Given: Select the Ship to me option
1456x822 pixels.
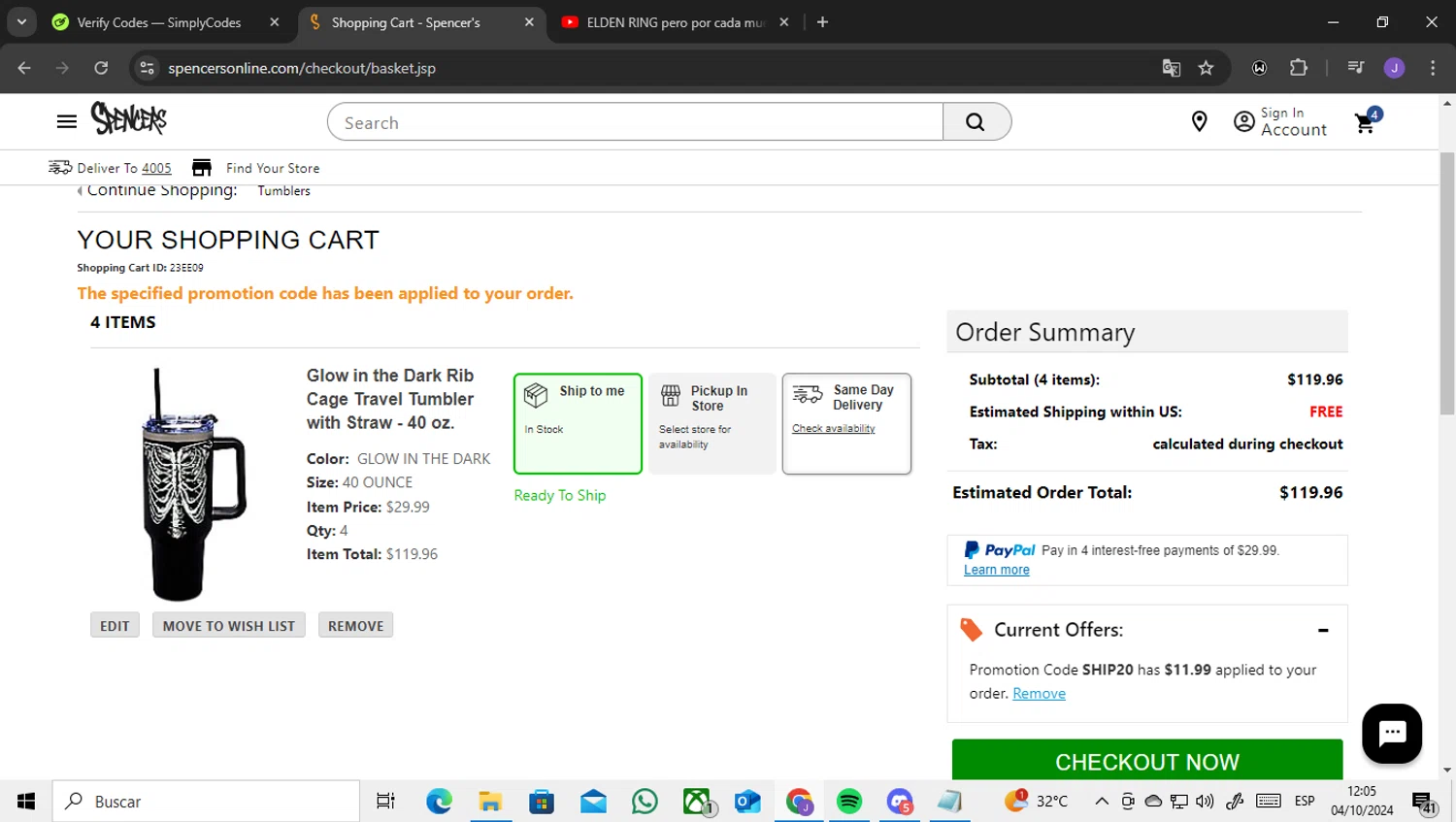Looking at the screenshot, I should click(x=578, y=423).
